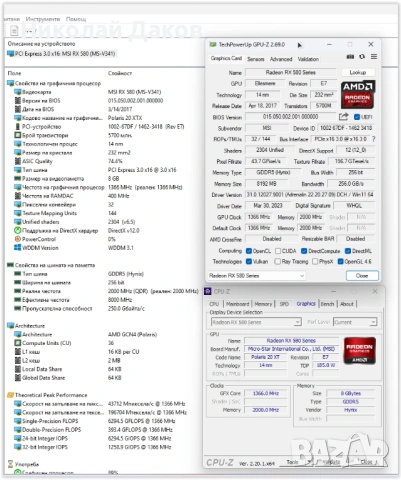Toggle the UEFI checkbox
This screenshot has width=401, height=480.
(357, 117)
